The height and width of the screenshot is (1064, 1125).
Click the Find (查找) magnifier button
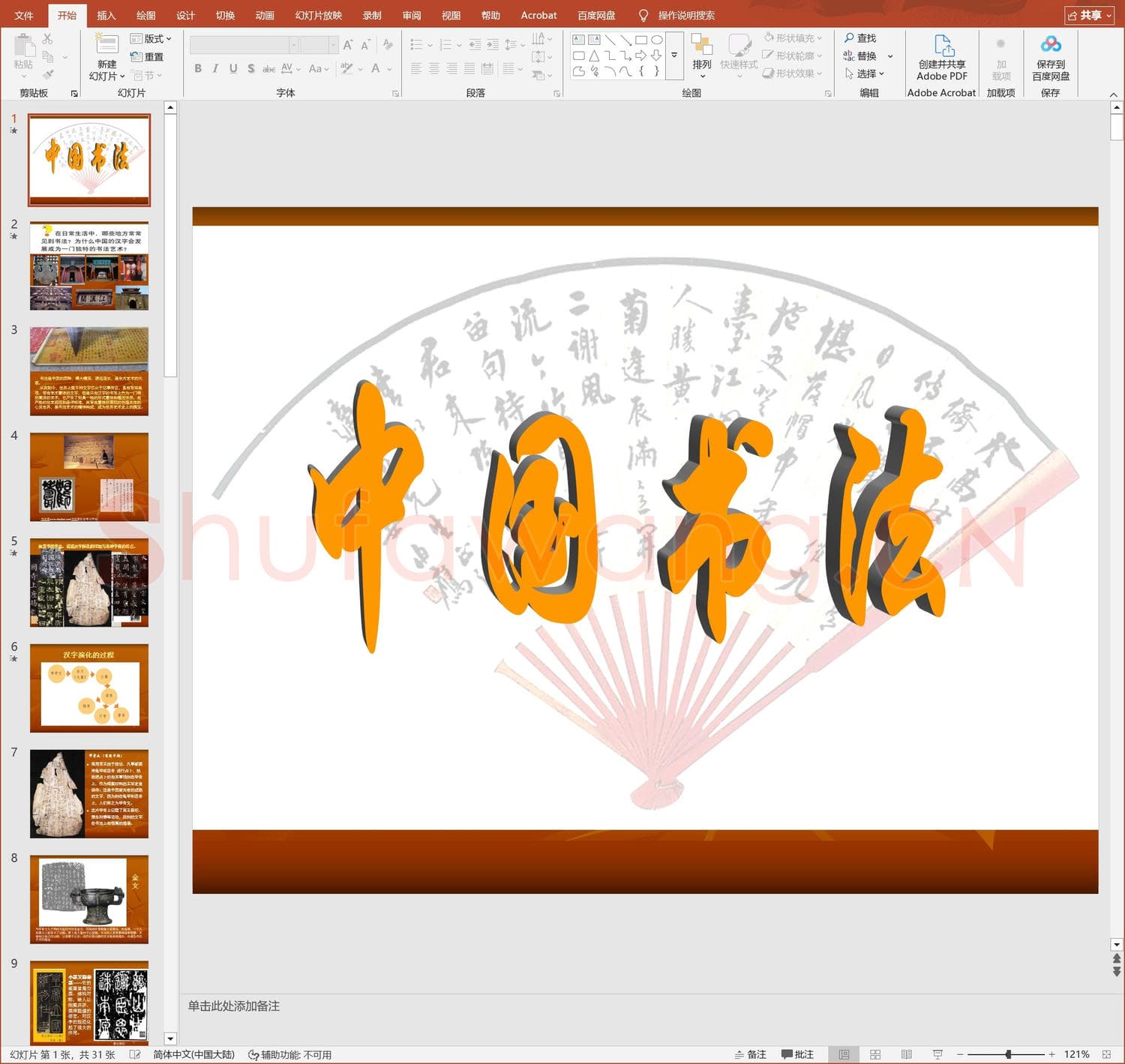coord(860,38)
